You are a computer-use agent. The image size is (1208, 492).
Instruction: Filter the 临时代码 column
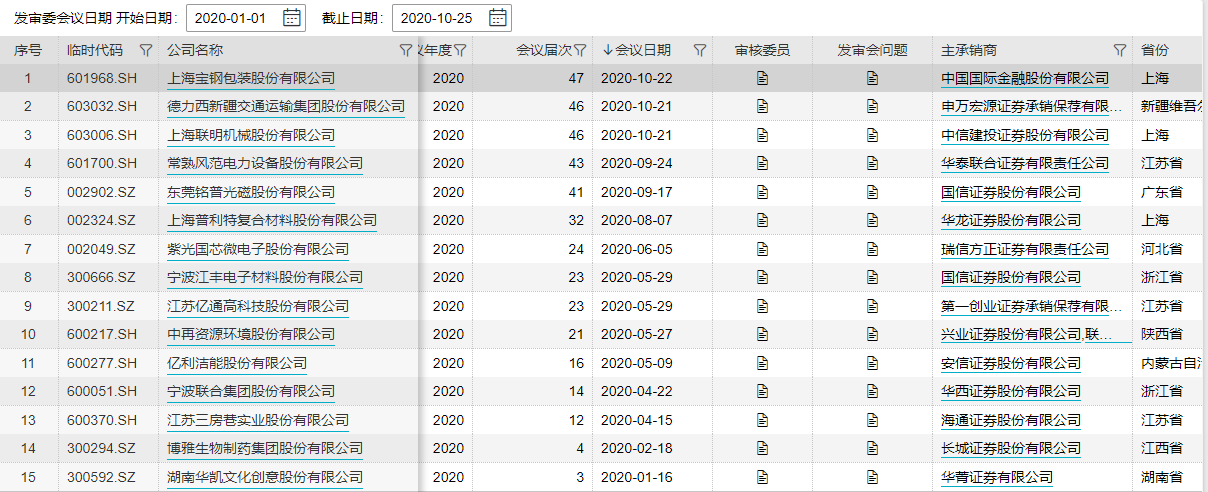(146, 50)
